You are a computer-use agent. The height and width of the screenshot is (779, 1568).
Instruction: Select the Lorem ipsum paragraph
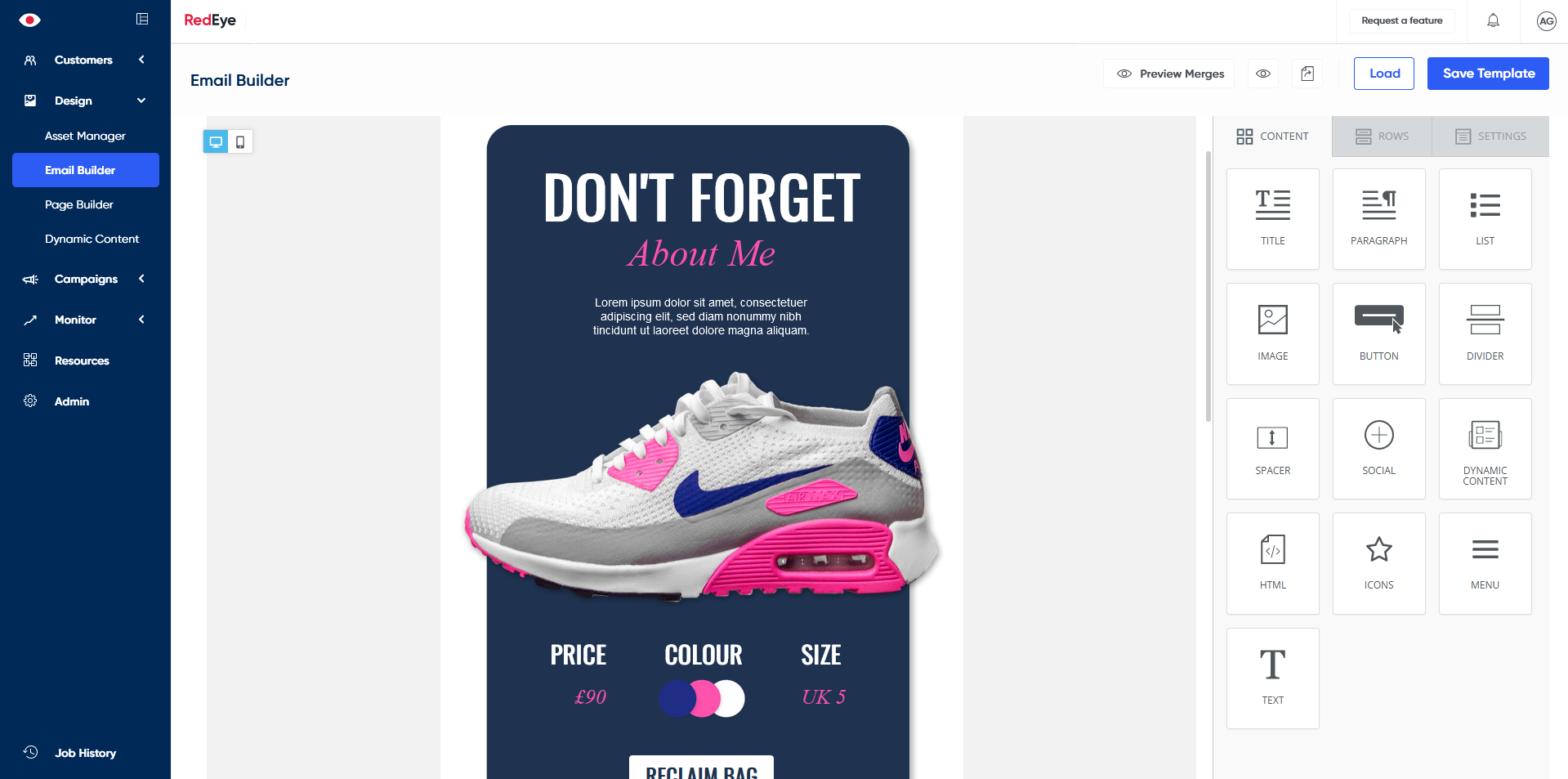701,316
